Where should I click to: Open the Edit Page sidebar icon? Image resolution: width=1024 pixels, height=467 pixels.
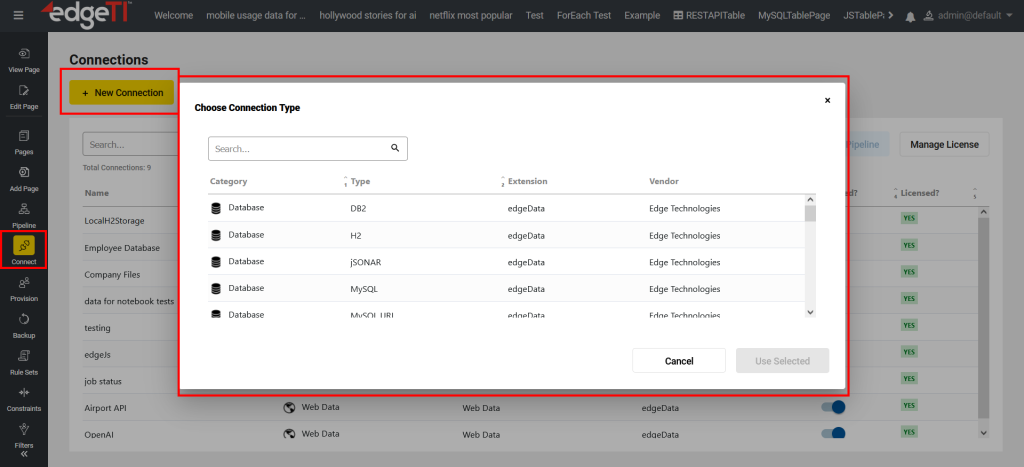(24, 96)
